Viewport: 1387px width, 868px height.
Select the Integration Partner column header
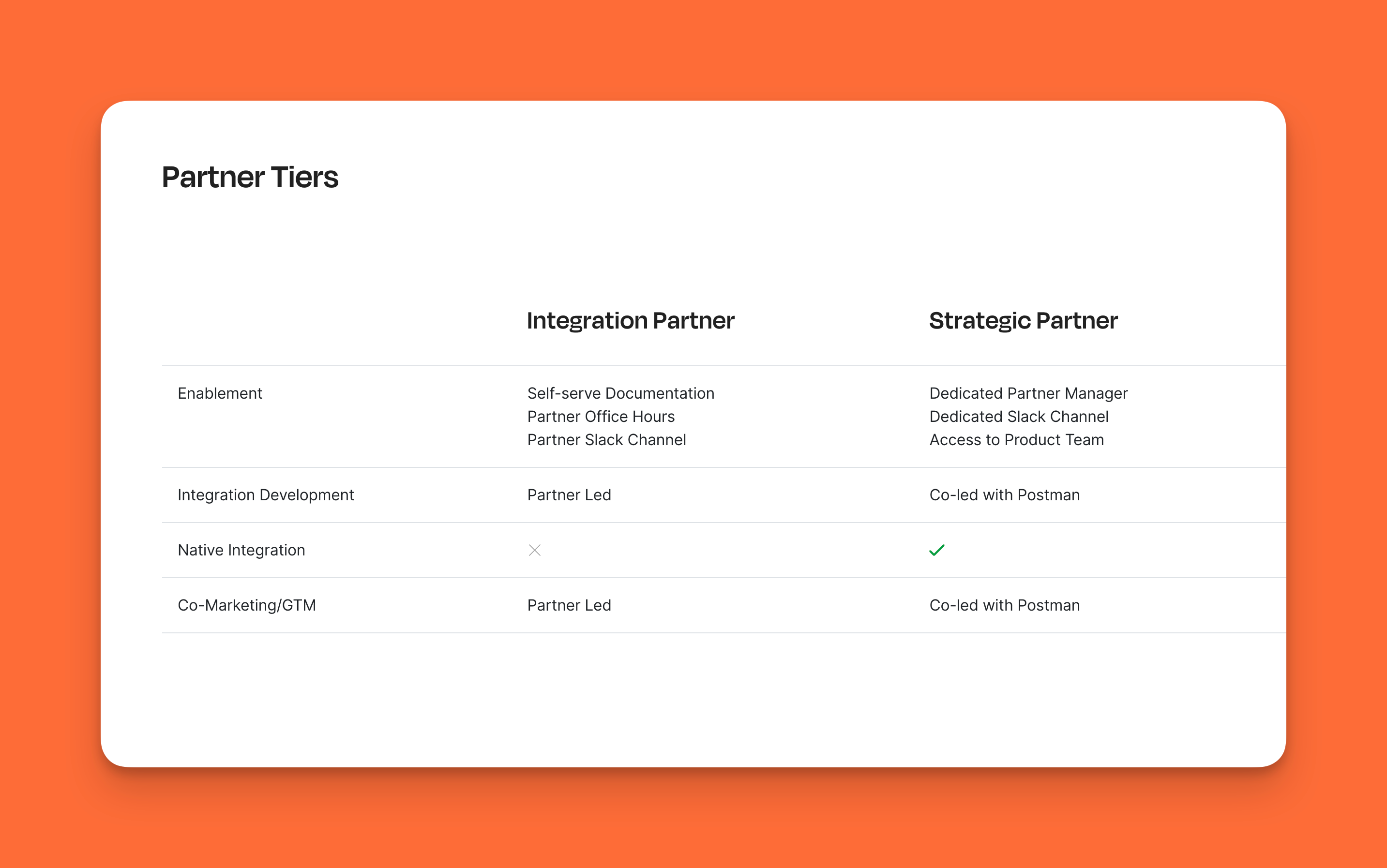point(631,320)
